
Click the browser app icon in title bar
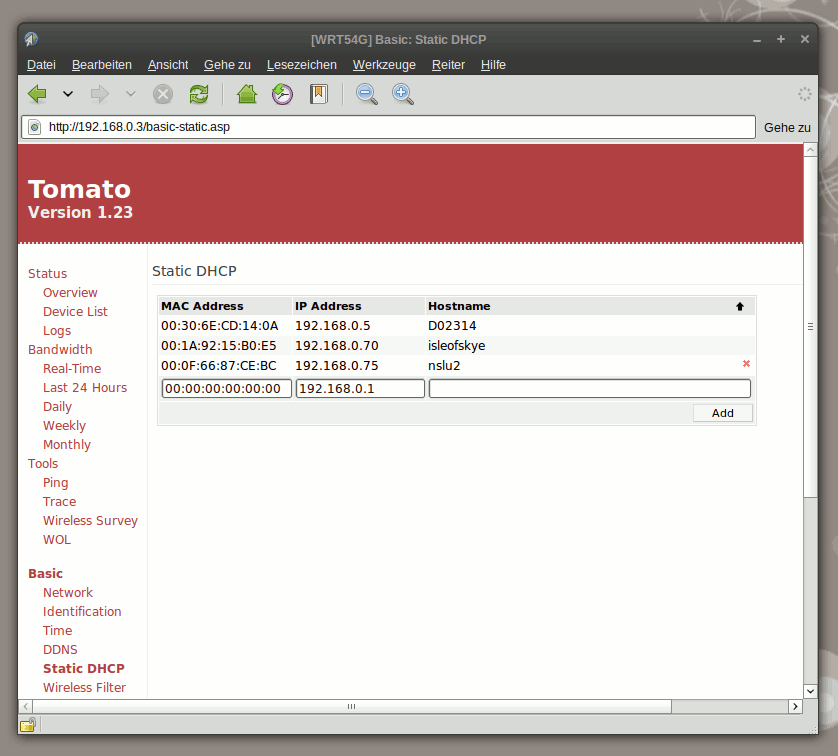pos(31,39)
